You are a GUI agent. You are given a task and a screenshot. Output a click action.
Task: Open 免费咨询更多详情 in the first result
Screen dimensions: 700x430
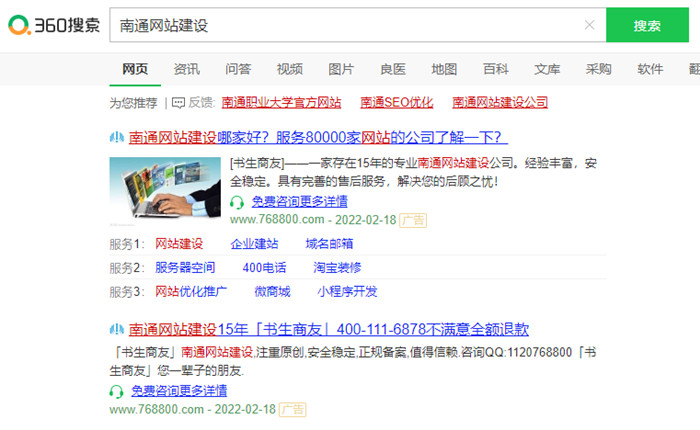[300, 201]
